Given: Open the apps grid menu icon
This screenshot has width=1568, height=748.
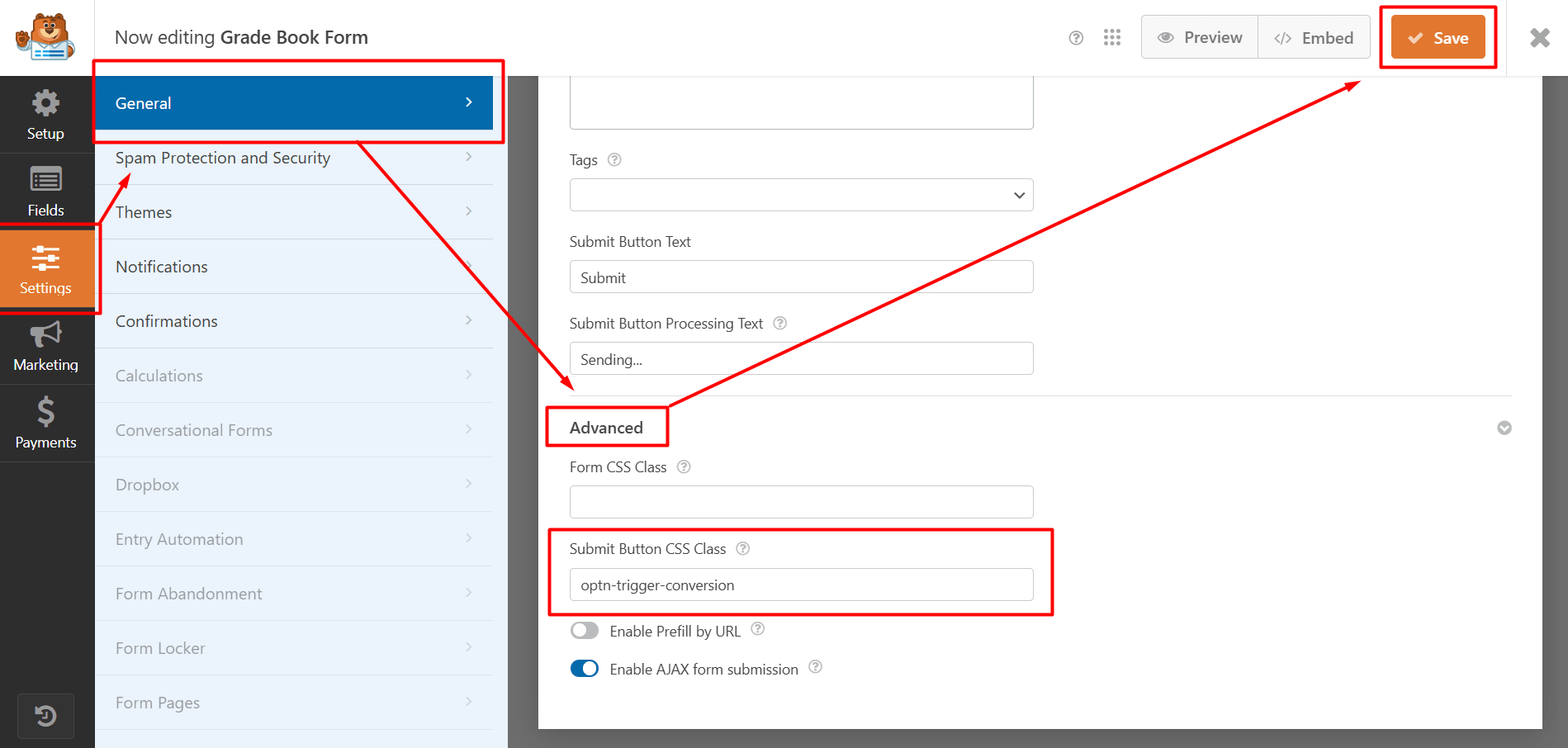Looking at the screenshot, I should click(x=1112, y=38).
